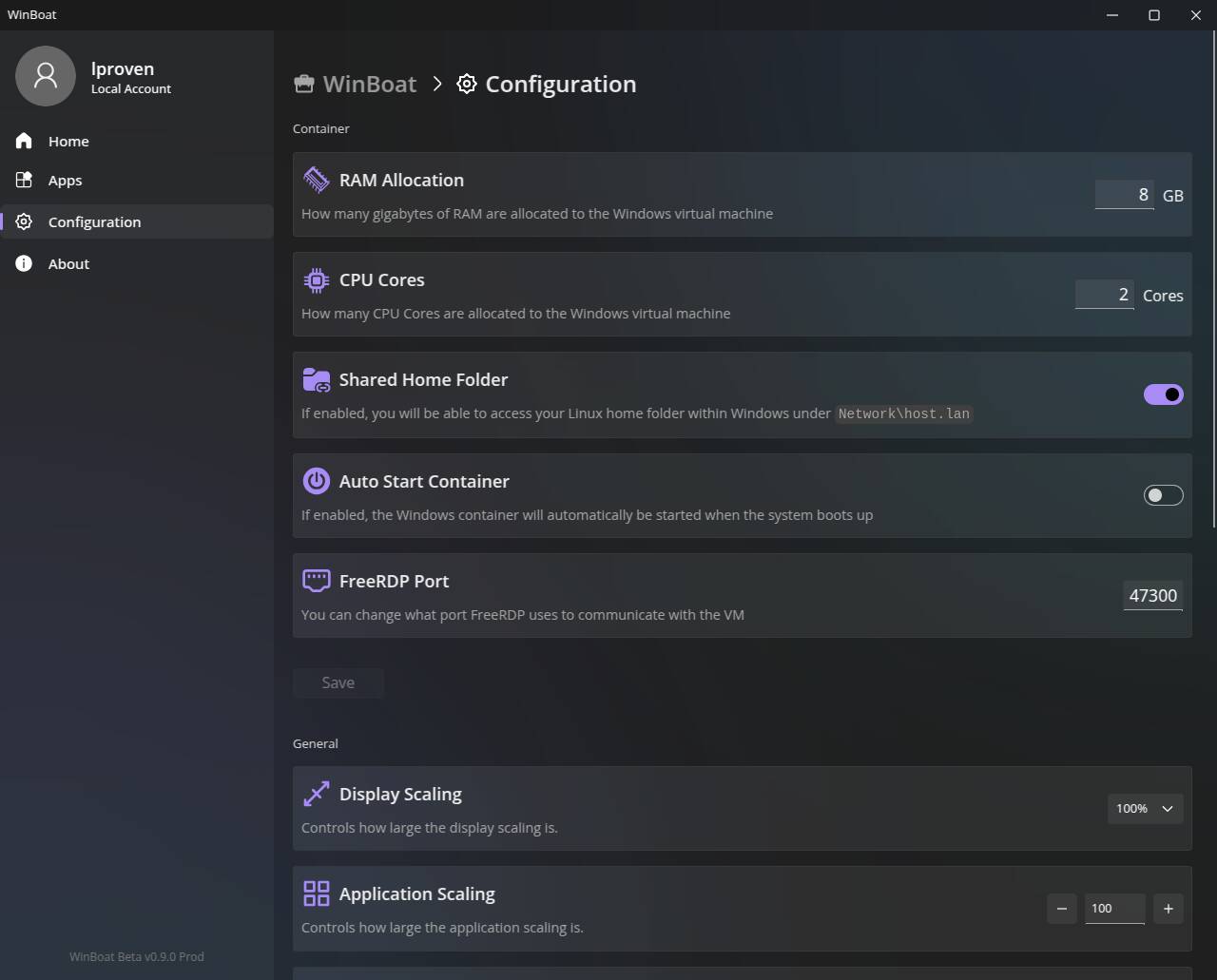The image size is (1217, 980).
Task: Click the Auto Start Container power icon
Action: click(x=316, y=481)
